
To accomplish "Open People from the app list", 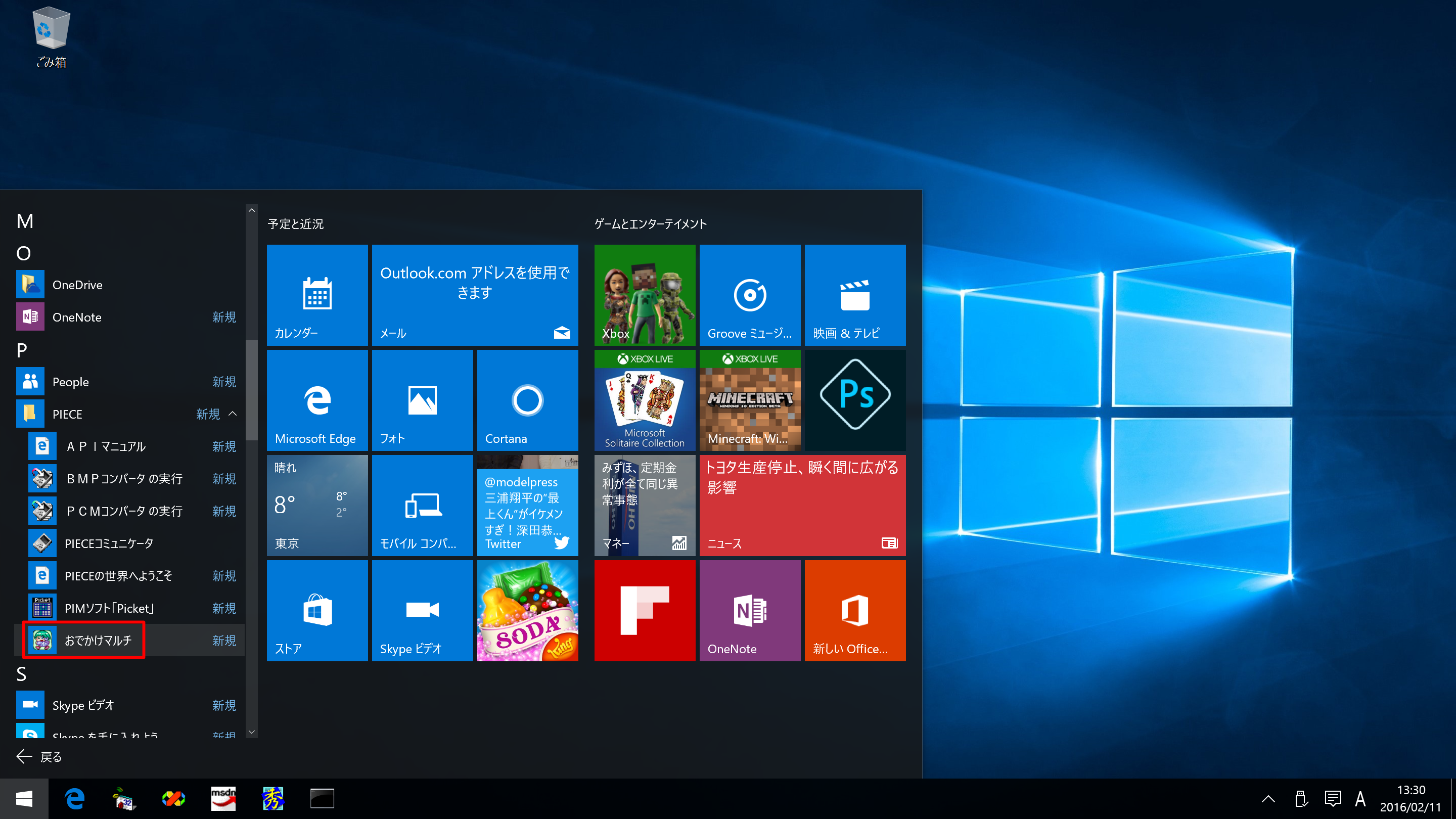I will tap(129, 382).
